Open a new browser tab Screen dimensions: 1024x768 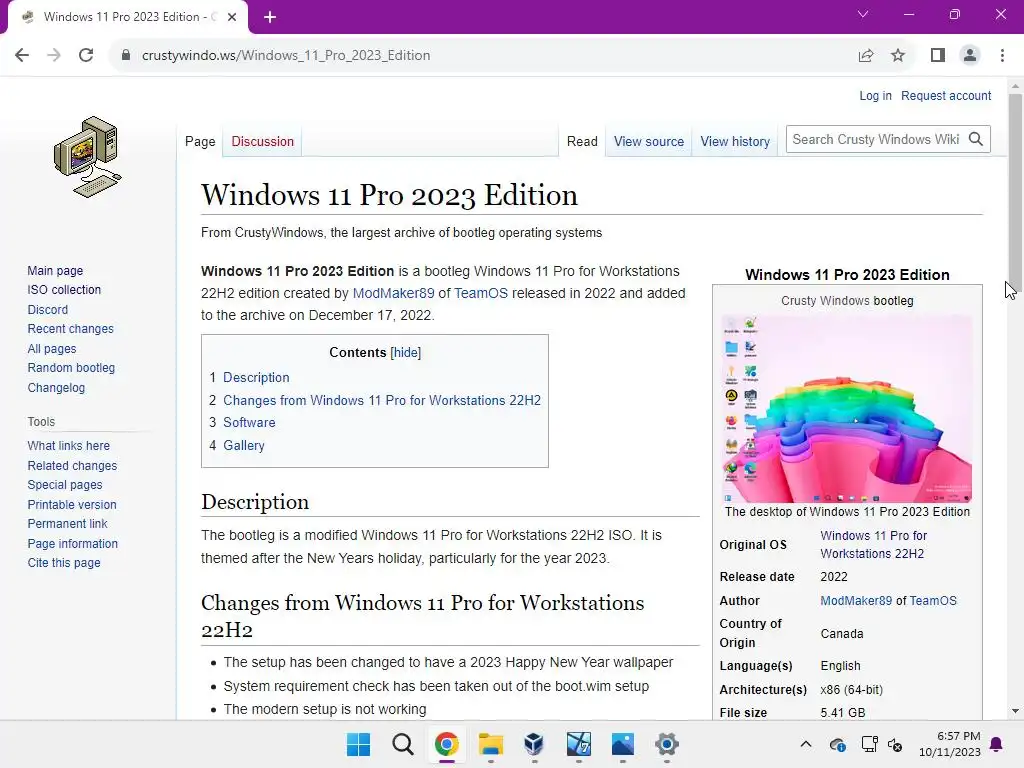270,17
